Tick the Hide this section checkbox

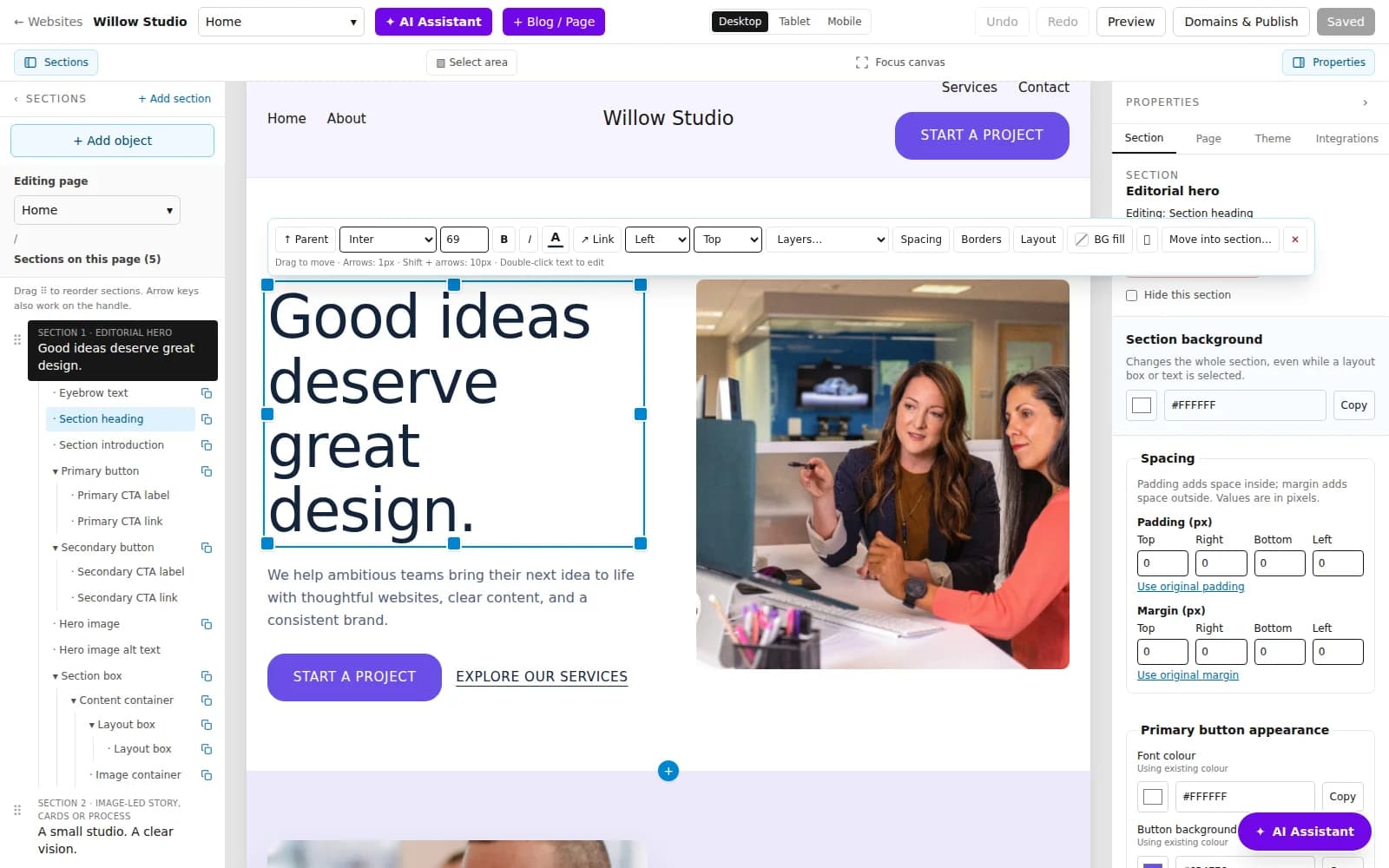[x=1131, y=295]
